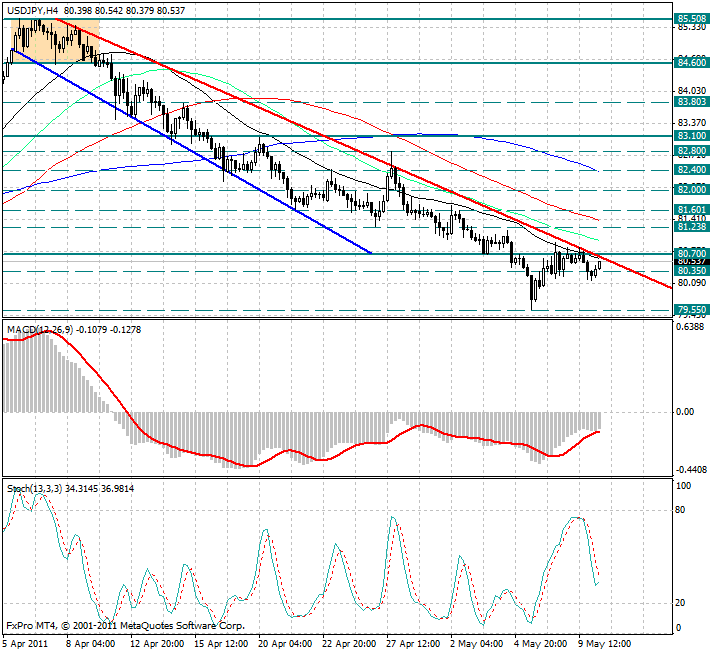Click the 9 May 12:00 date label

click(x=604, y=643)
